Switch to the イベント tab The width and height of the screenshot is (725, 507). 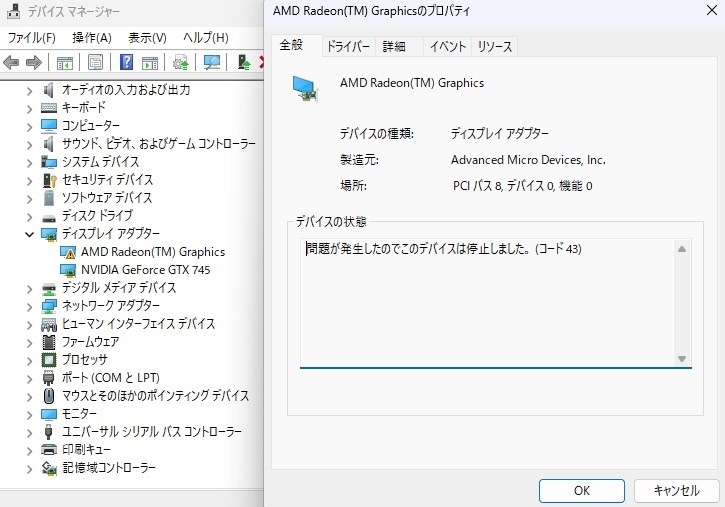[x=448, y=47]
